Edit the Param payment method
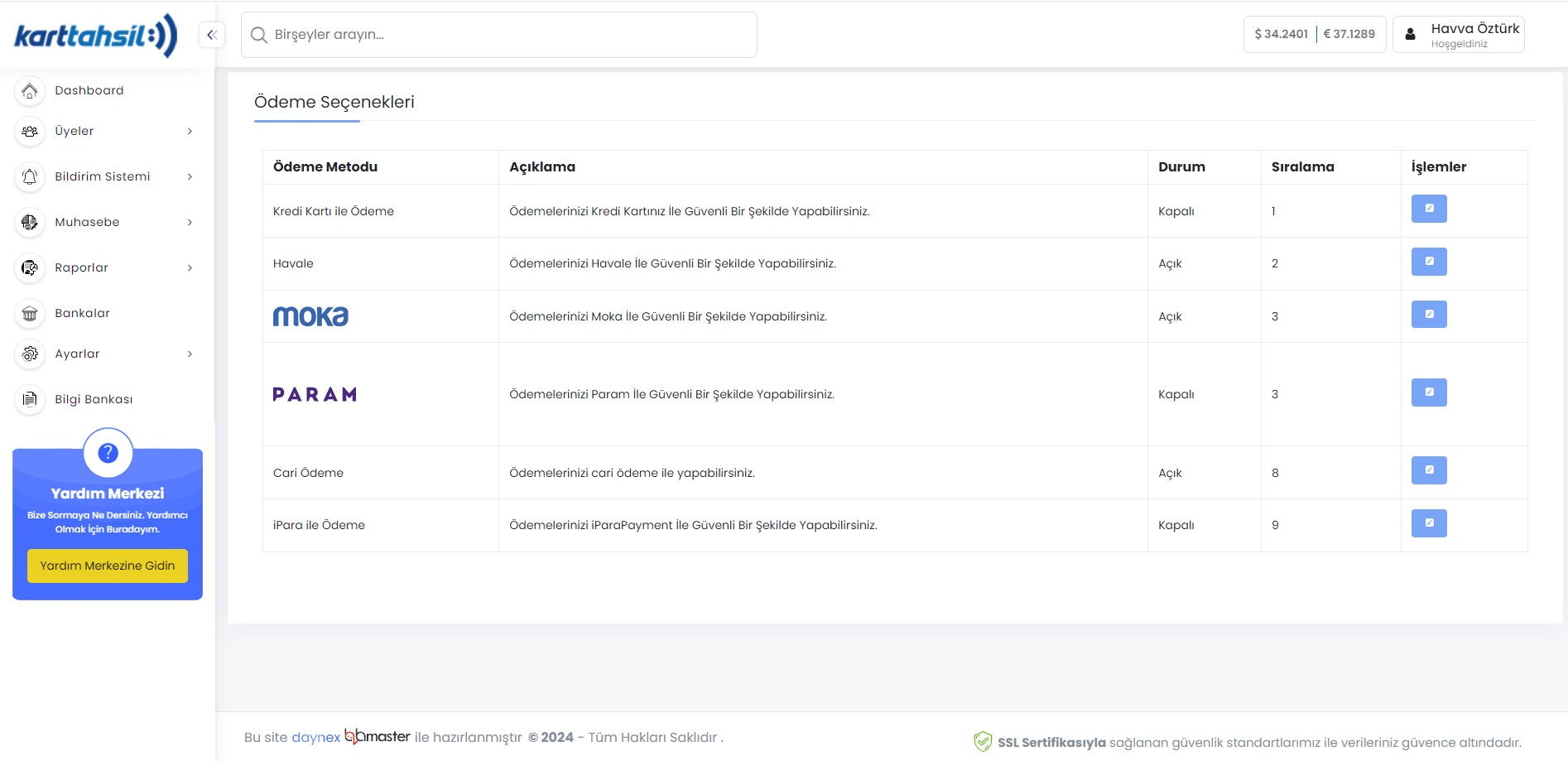The width and height of the screenshot is (1568, 761). (x=1429, y=393)
